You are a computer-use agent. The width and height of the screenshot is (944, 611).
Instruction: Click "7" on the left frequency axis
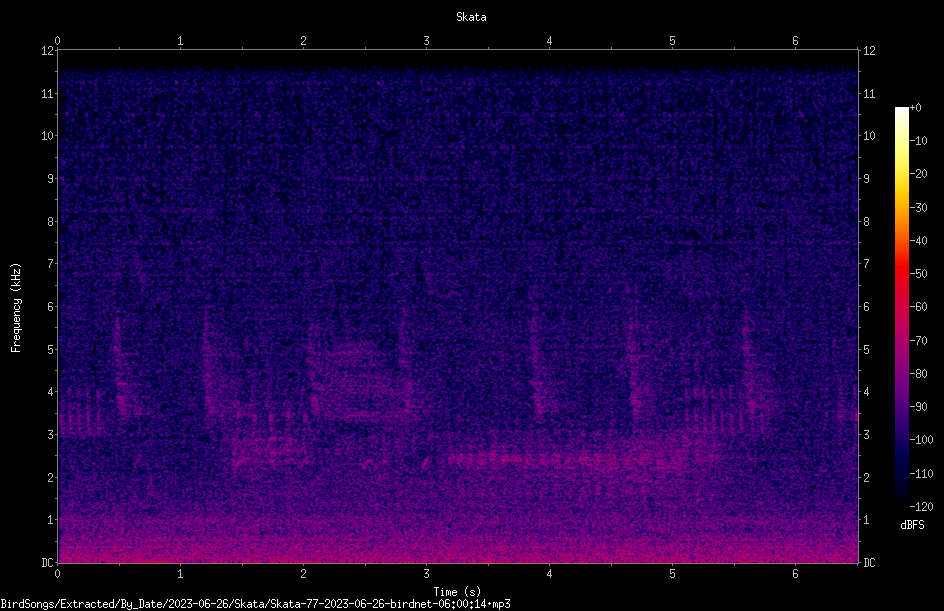(x=51, y=264)
